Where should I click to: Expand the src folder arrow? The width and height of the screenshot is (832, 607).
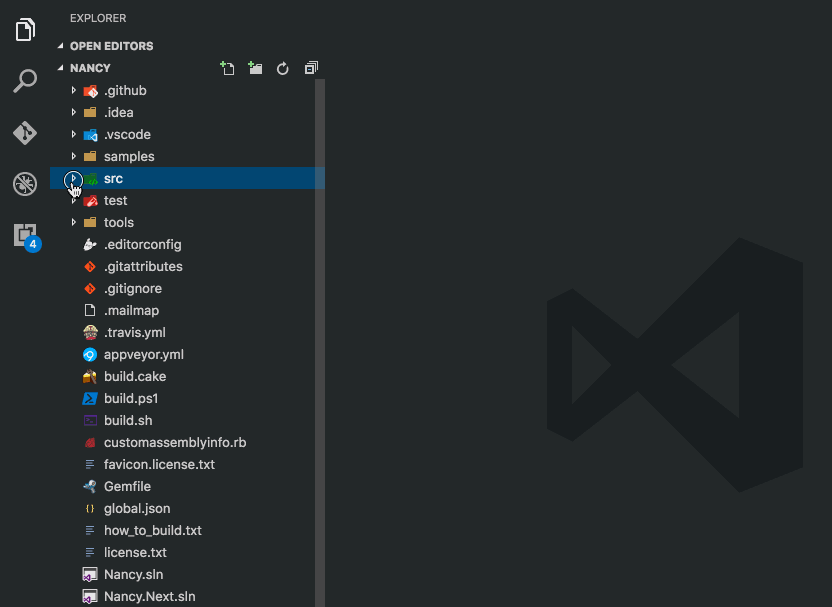(74, 179)
